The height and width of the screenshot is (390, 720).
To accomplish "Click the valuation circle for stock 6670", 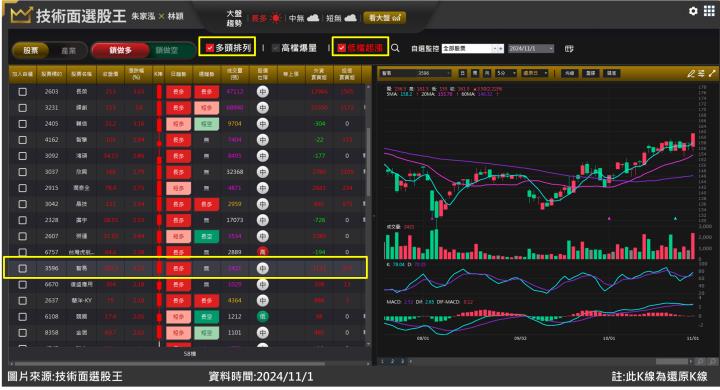I will [262, 284].
